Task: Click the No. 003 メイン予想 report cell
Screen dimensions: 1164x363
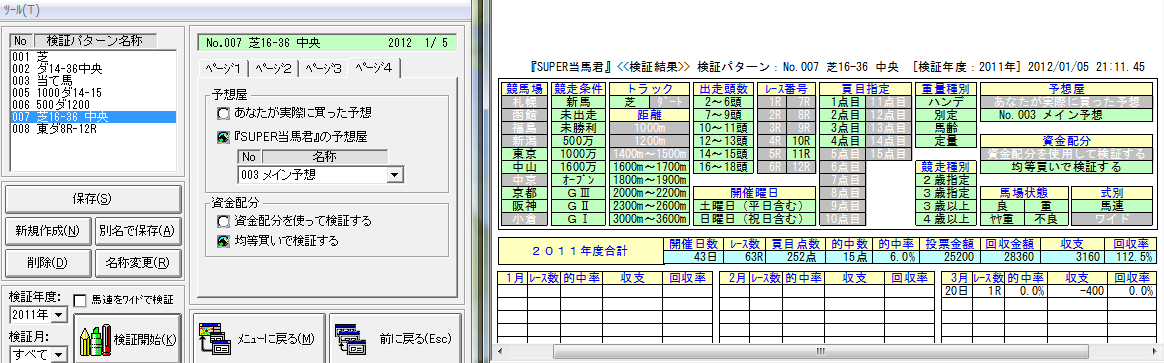Action: [1065, 115]
